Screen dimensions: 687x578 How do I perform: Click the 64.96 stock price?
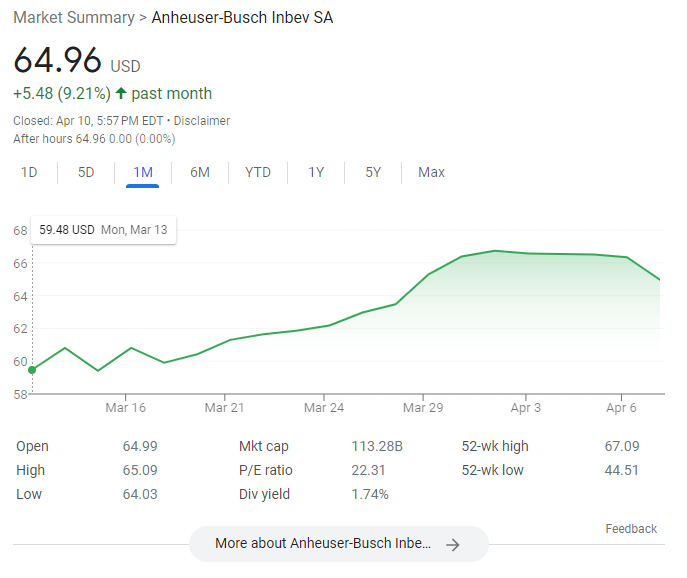[x=57, y=60]
